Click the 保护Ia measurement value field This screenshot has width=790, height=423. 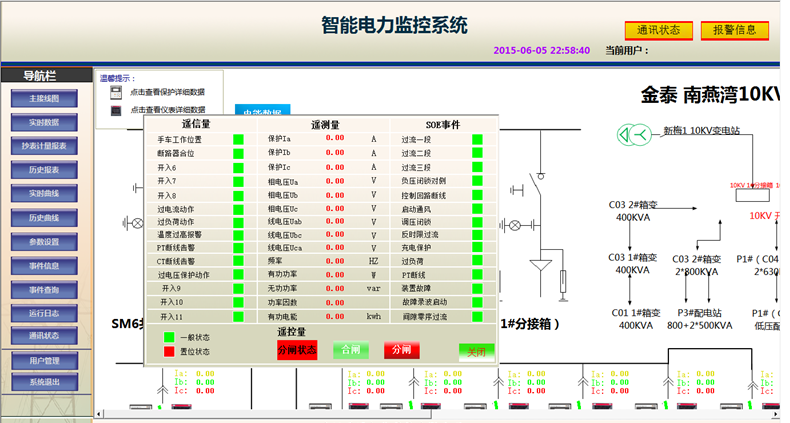pyautogui.click(x=335, y=140)
